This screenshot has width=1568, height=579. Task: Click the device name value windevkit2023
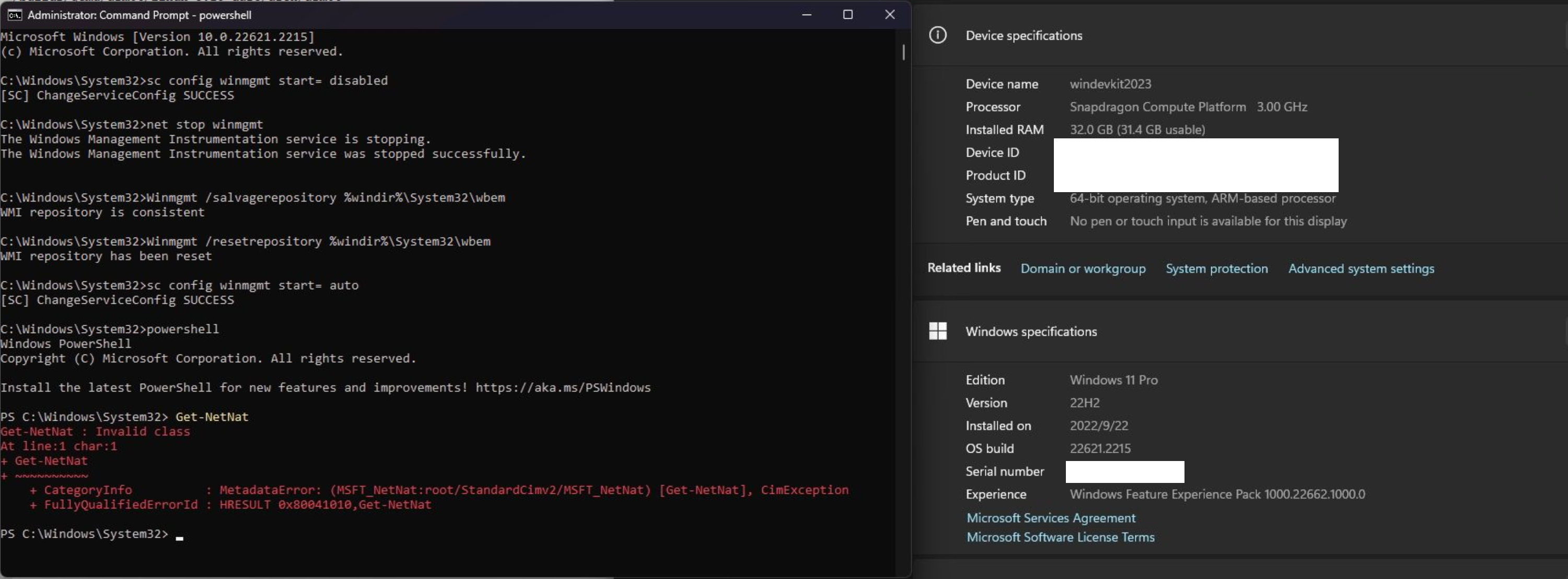click(x=1110, y=84)
